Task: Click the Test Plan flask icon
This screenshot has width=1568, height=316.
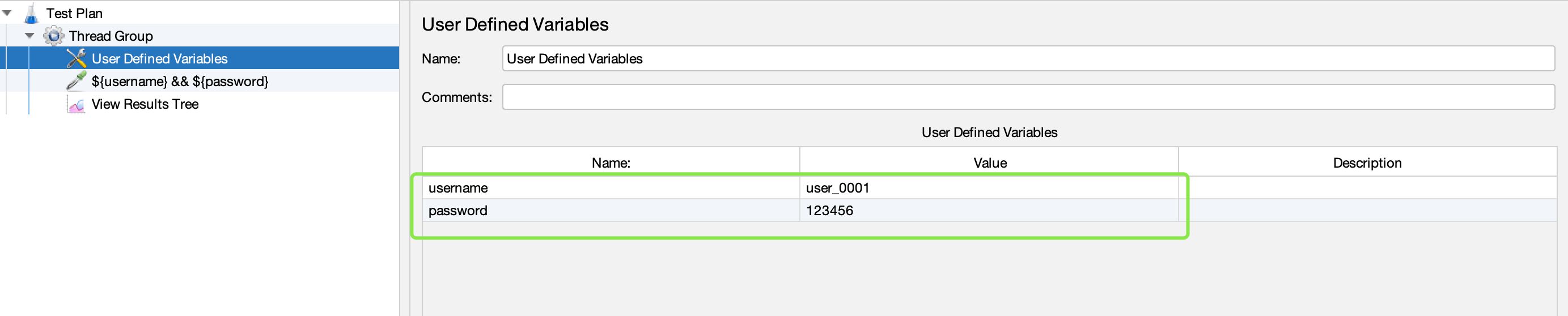Action: (31, 14)
